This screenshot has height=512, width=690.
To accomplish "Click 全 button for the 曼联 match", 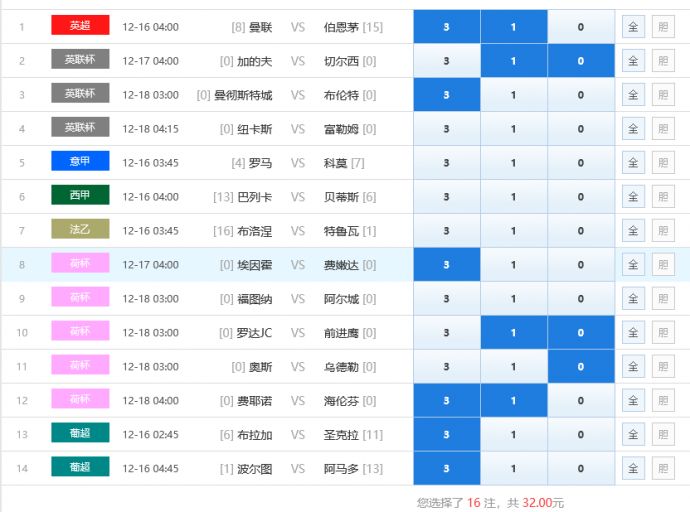I will (x=632, y=27).
